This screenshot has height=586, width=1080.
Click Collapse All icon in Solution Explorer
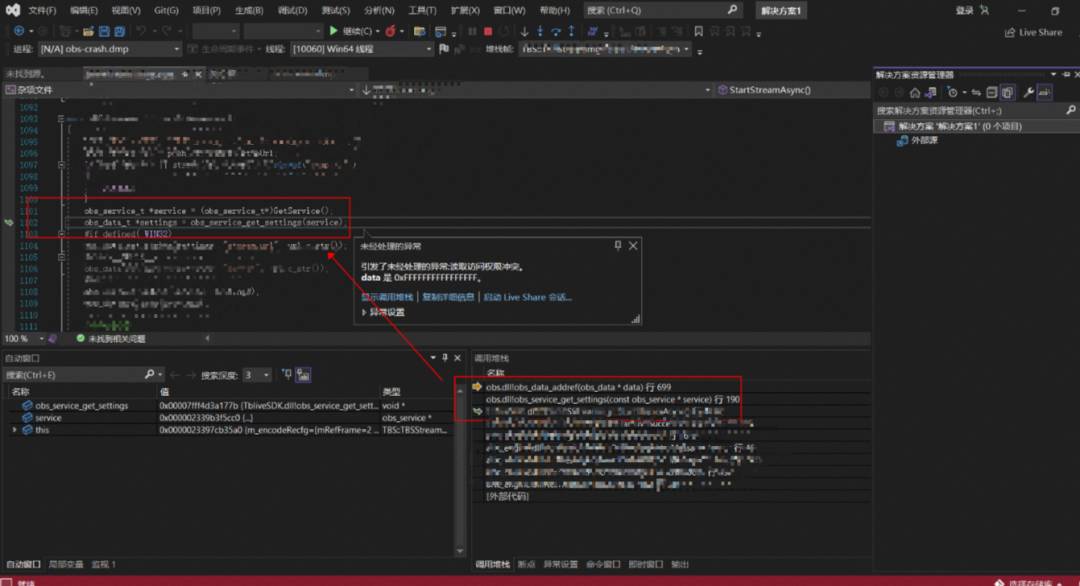tap(992, 92)
